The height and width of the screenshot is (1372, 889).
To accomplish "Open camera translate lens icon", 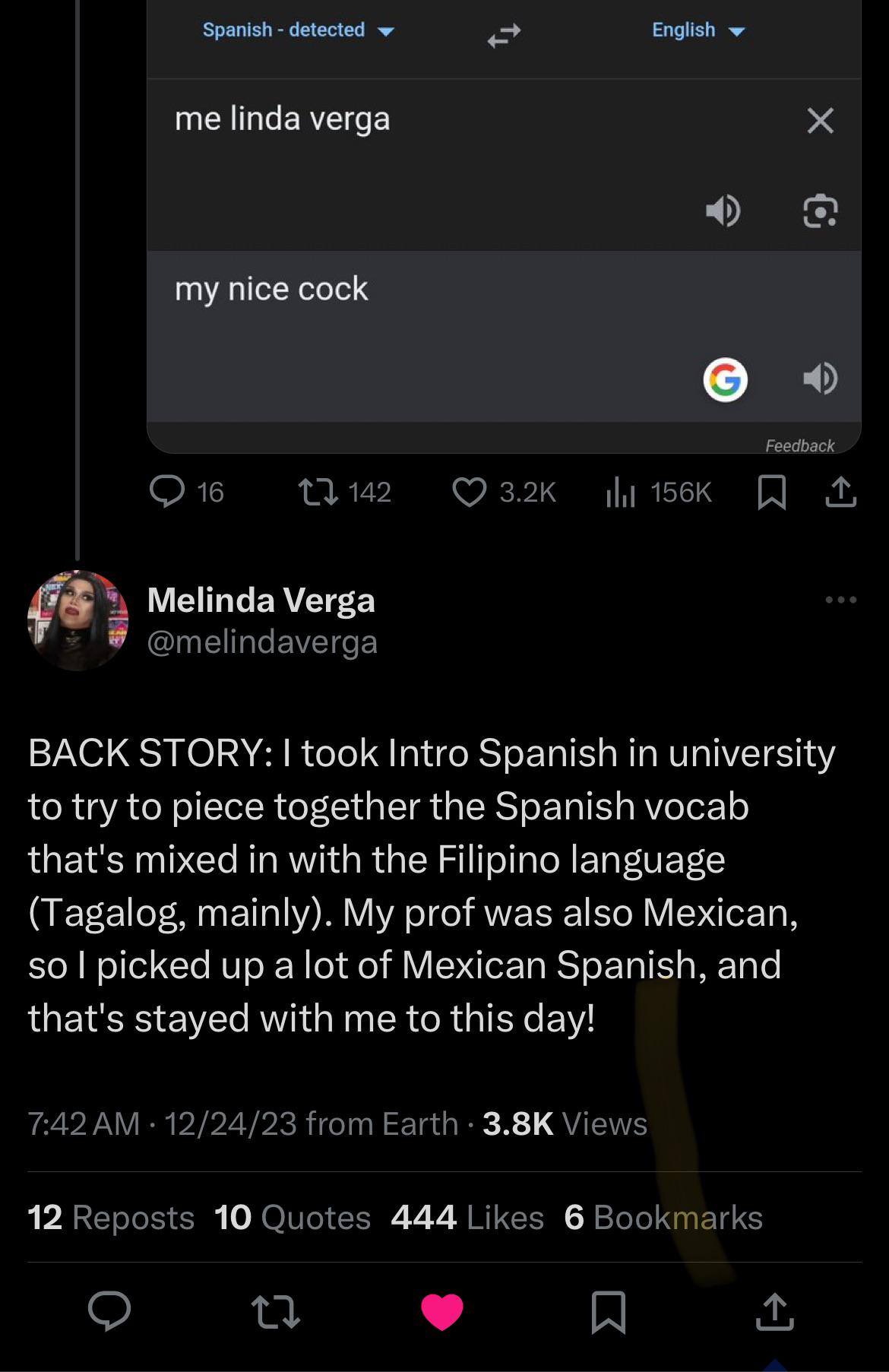I will 820,211.
